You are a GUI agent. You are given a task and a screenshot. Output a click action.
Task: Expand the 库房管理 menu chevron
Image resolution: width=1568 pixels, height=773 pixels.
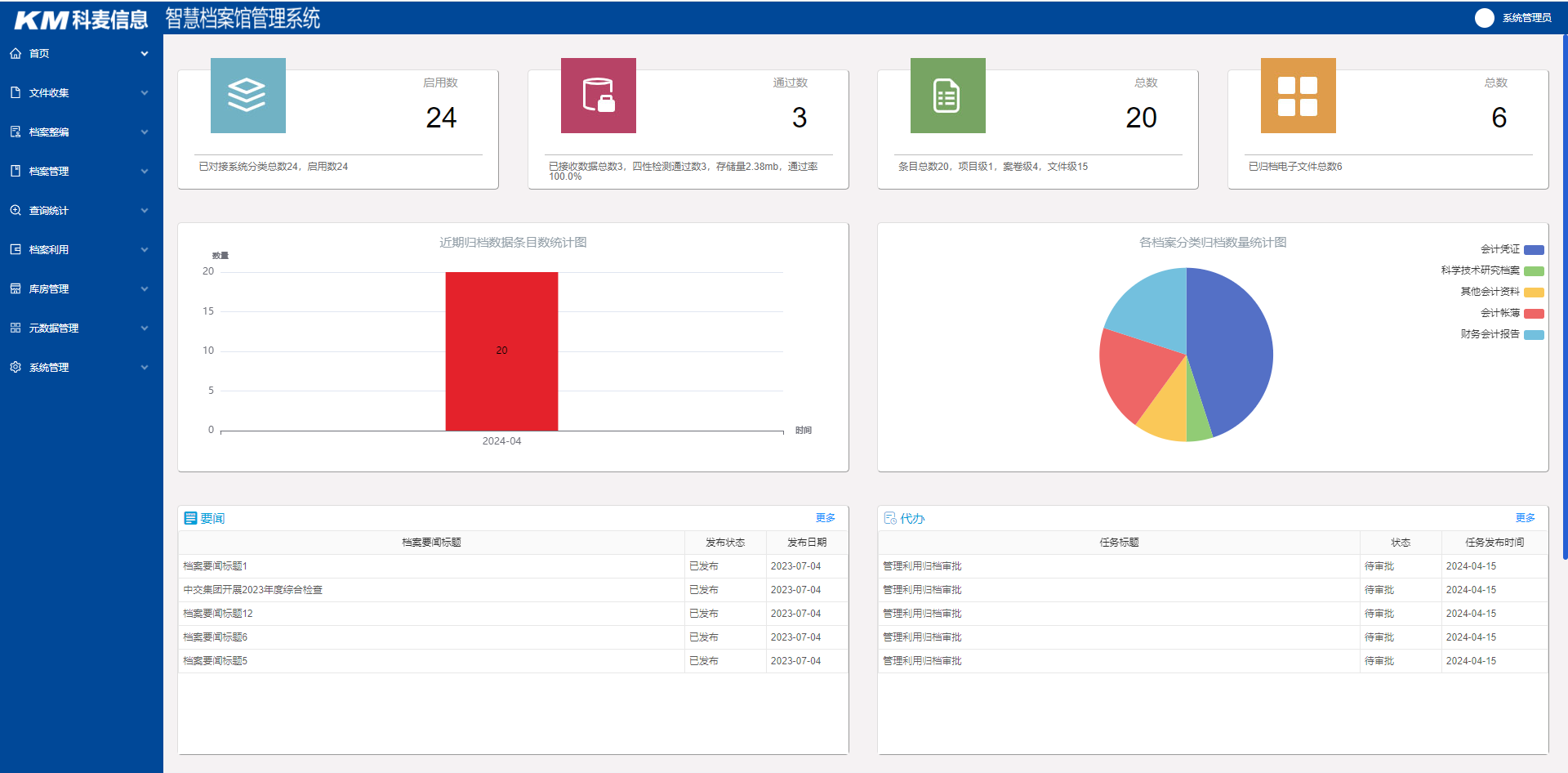145,289
